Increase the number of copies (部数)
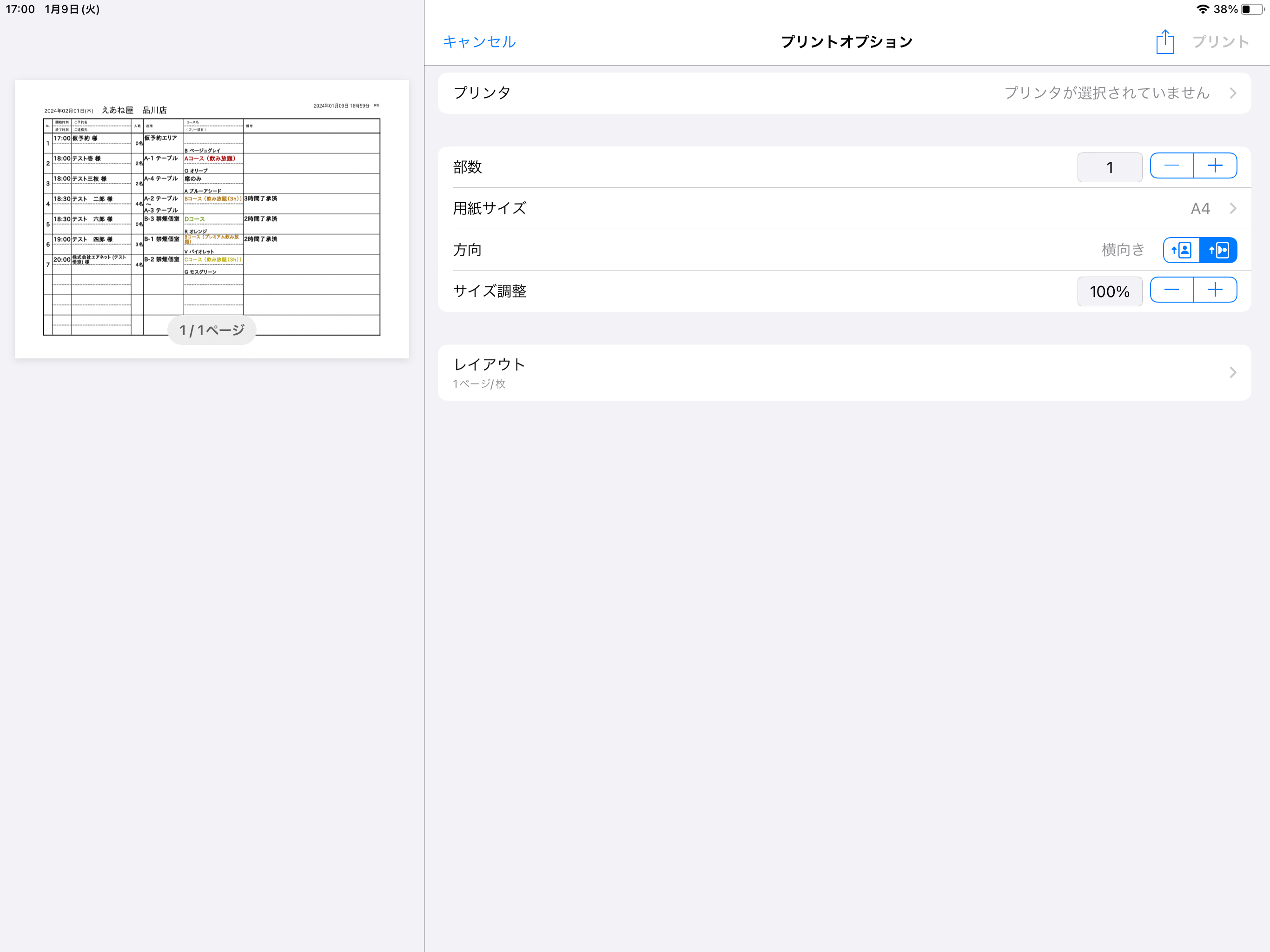This screenshot has width=1270, height=952. [1215, 166]
